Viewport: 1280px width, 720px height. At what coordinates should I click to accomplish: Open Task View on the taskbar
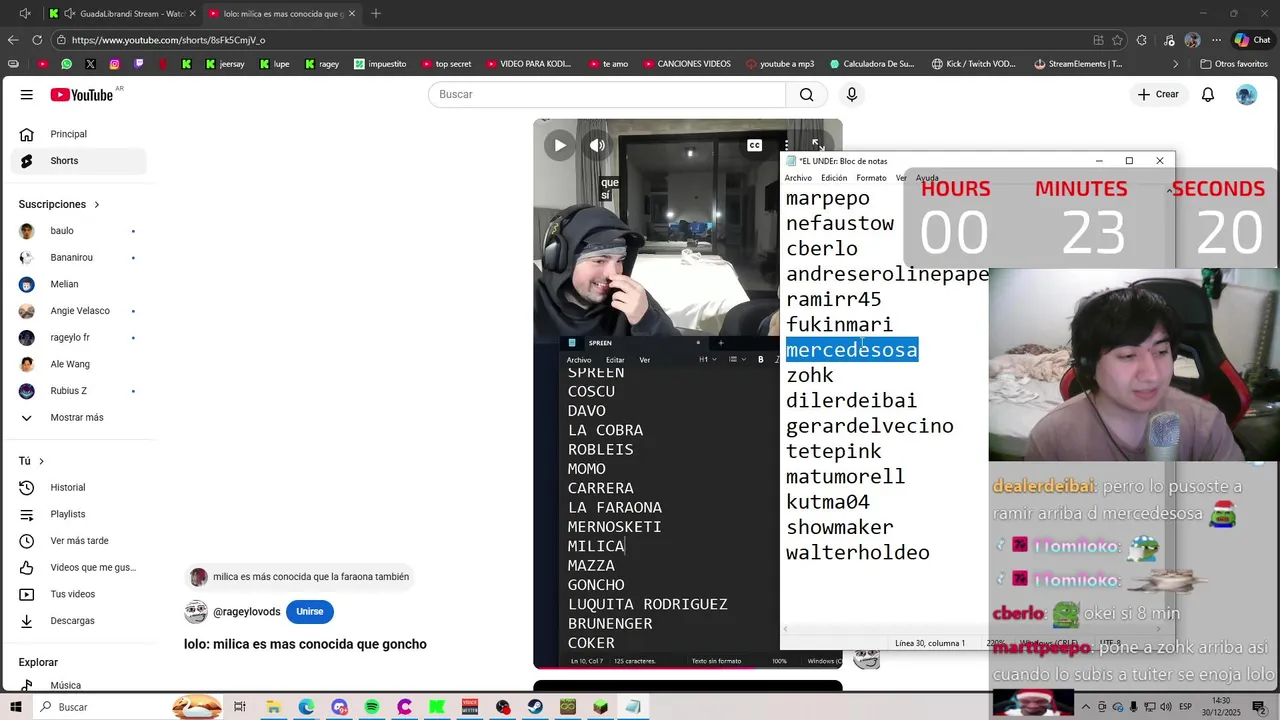(240, 707)
